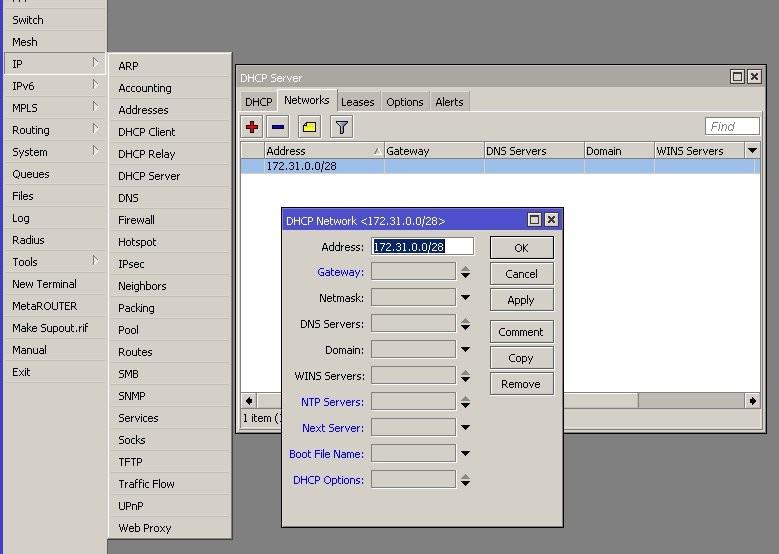Expand the Tools submenu arrow
Image resolution: width=779 pixels, height=554 pixels.
[x=95, y=260]
